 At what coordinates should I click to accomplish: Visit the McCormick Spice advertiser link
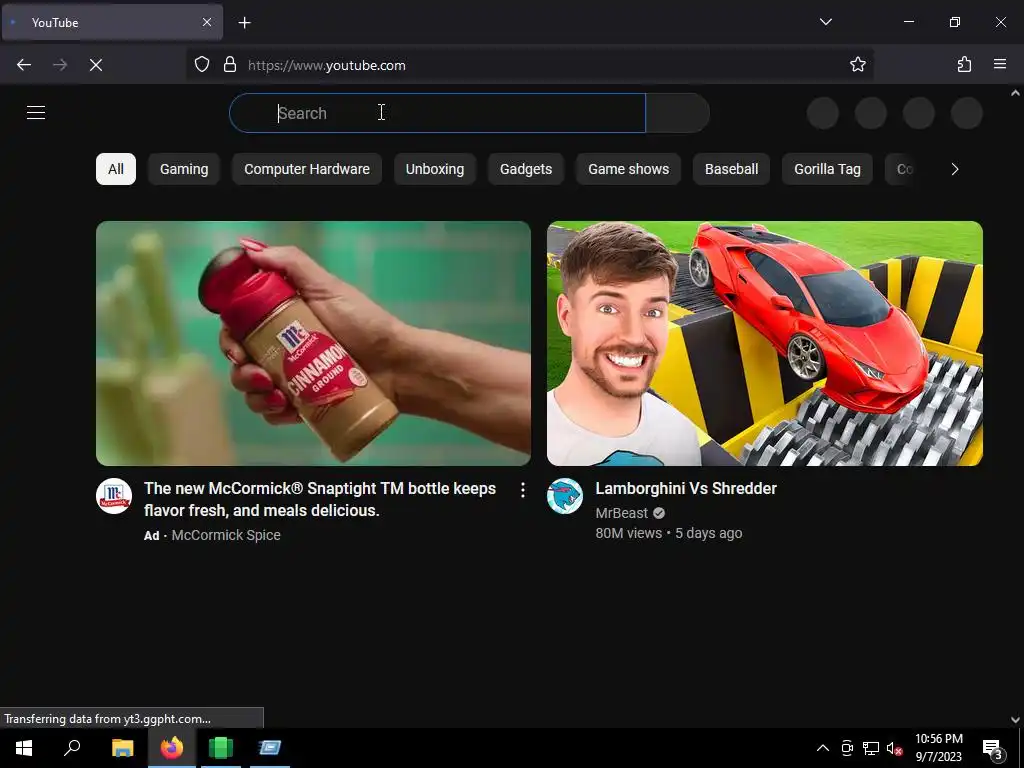226,535
